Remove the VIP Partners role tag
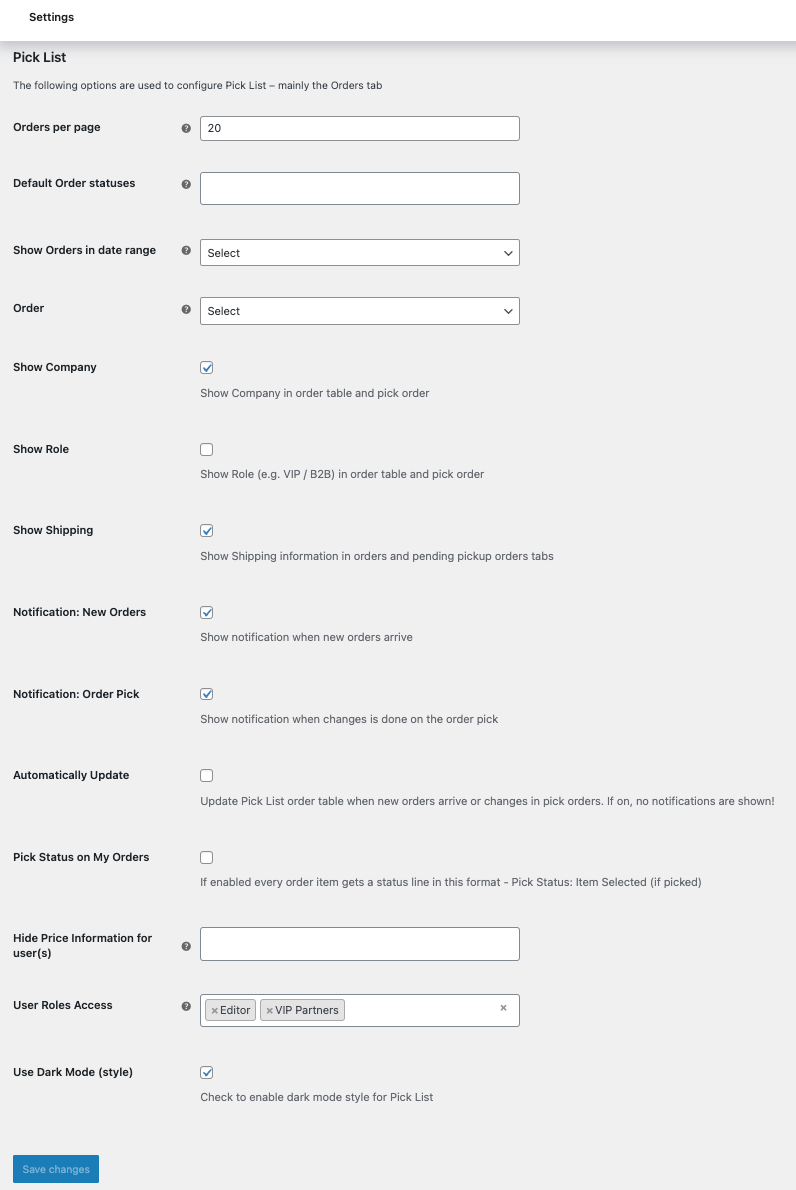Screen dimensions: 796x1190 pos(269,1011)
